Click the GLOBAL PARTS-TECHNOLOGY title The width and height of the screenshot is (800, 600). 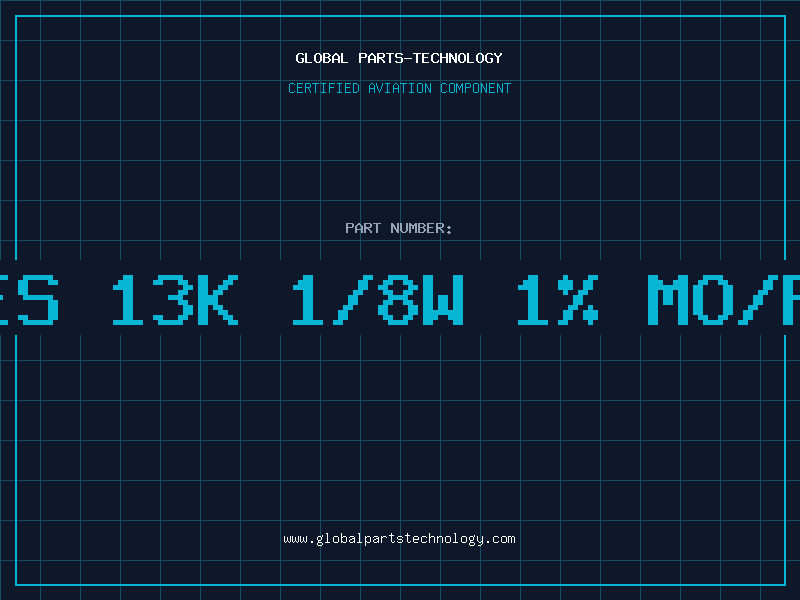[x=399, y=58]
